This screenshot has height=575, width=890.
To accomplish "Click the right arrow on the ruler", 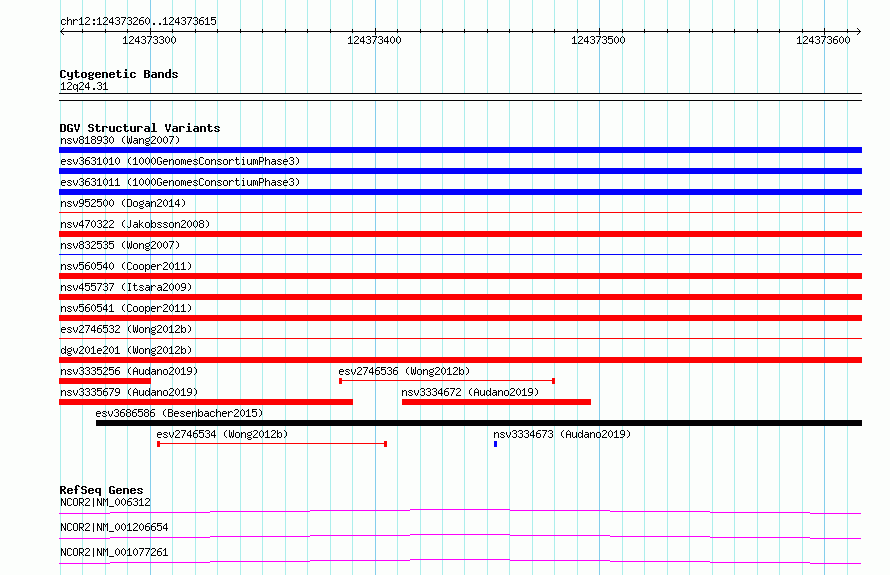I will click(x=859, y=32).
